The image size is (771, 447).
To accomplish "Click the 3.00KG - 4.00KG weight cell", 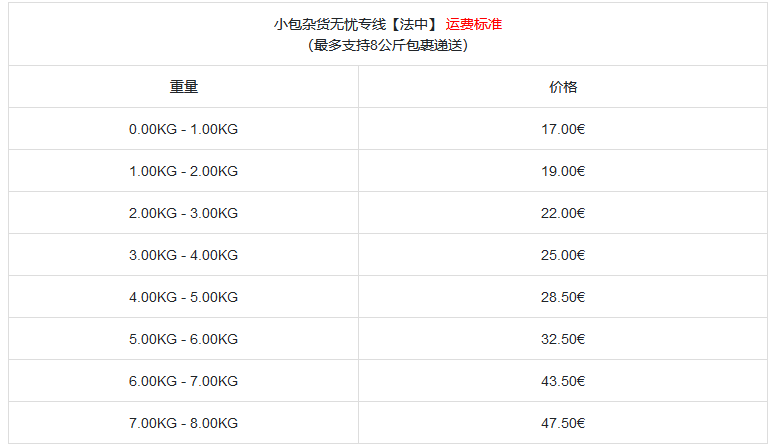I will pos(184,255).
